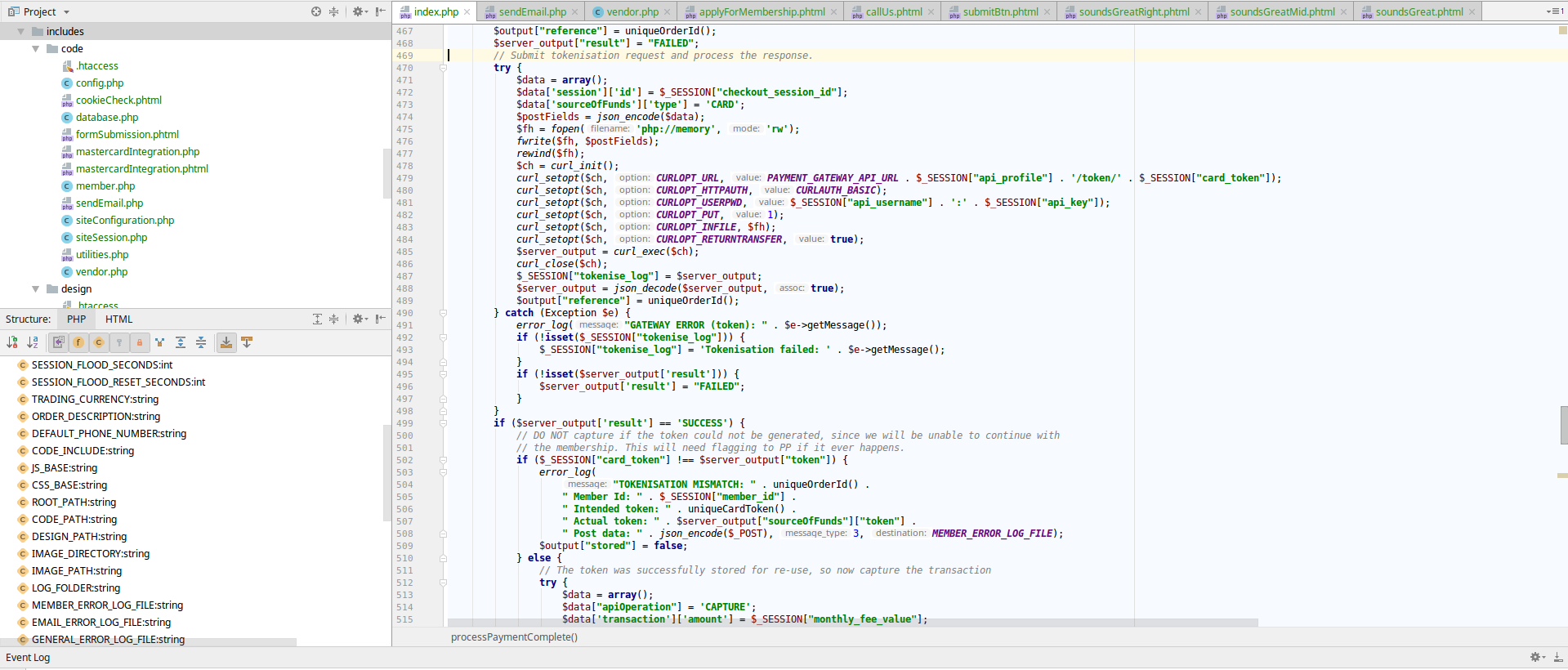Click Project tree vertical scrollbar
1568x670 pixels.
pyautogui.click(x=386, y=173)
